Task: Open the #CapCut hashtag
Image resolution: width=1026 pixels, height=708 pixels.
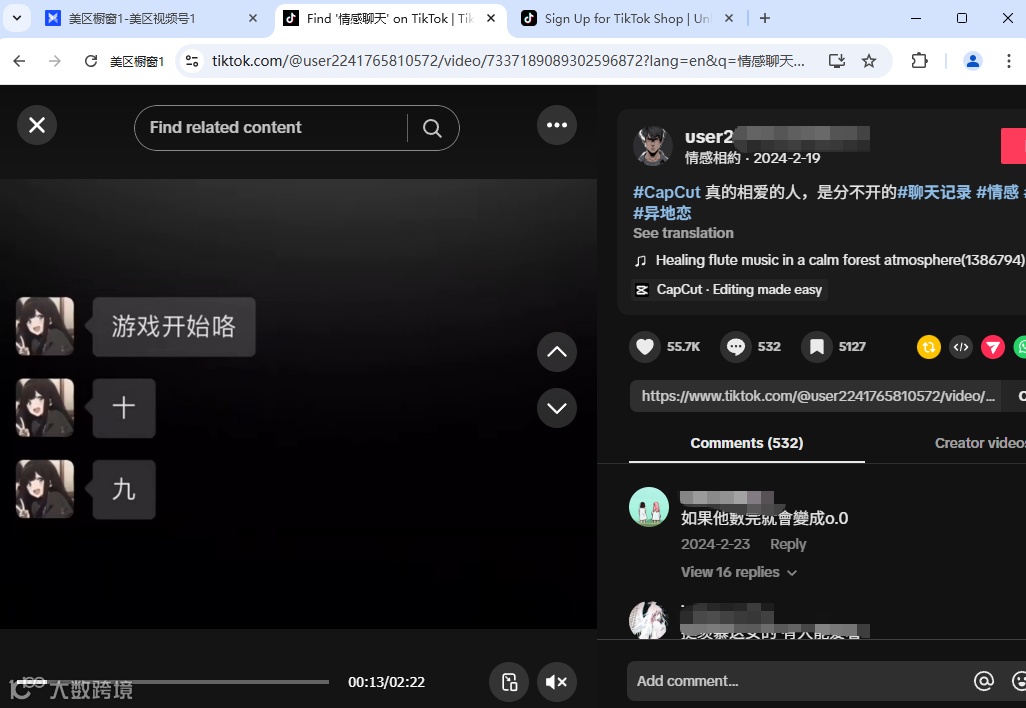Action: click(x=667, y=192)
